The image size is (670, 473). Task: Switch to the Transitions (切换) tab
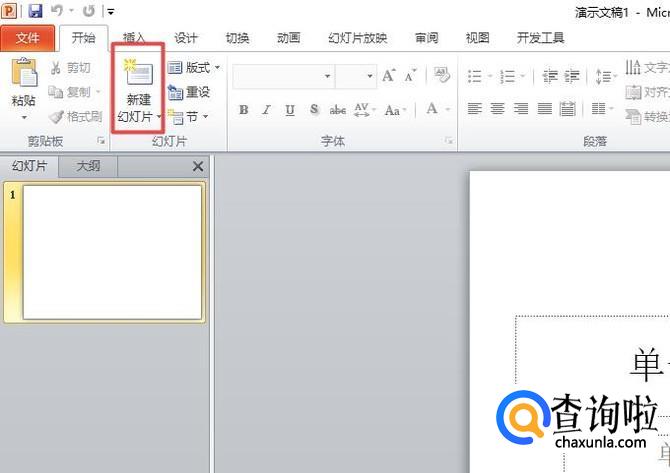237,38
